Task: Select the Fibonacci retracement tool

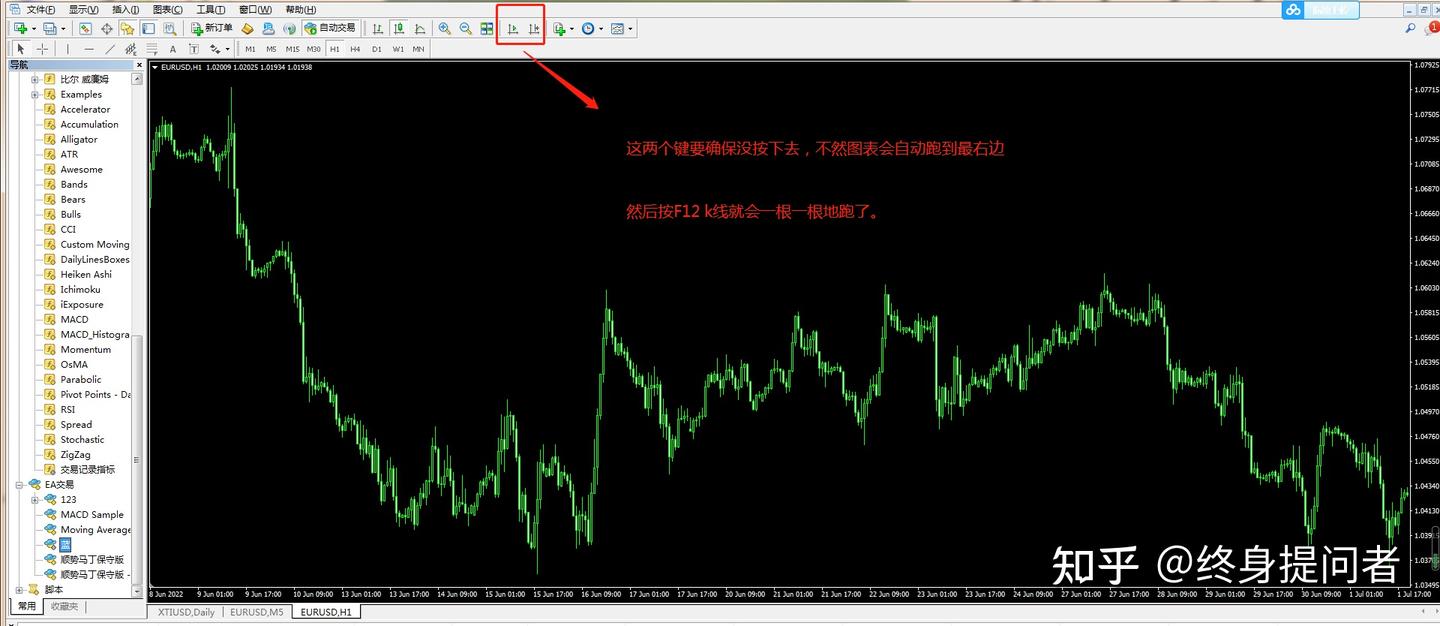Action: point(152,48)
